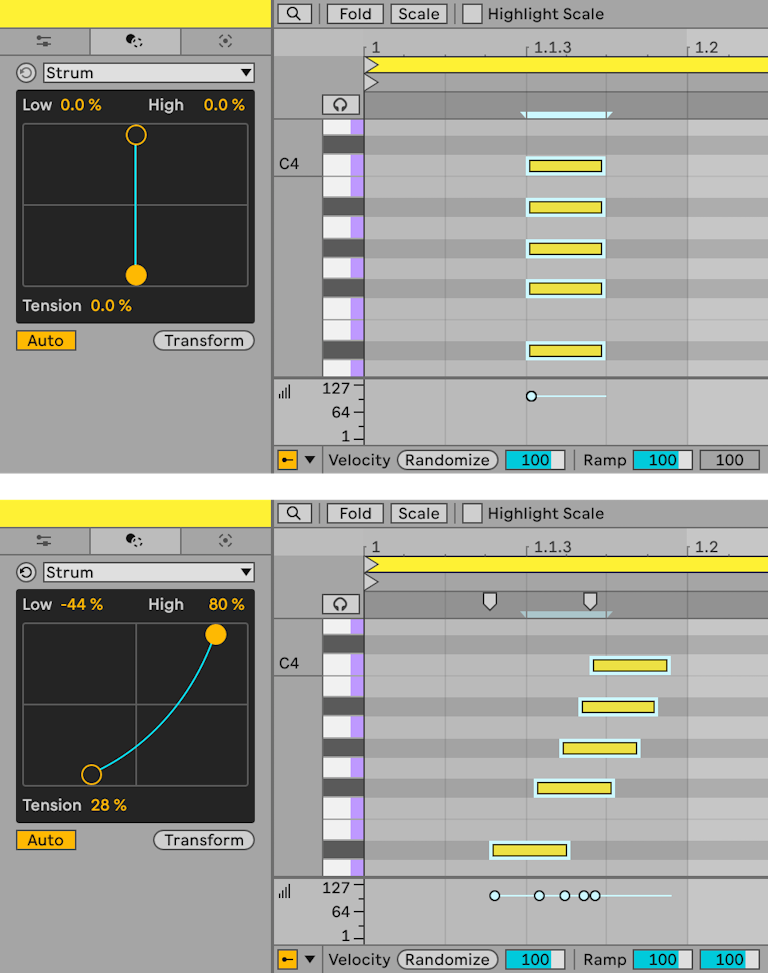Viewport: 768px width, 973px height.
Task: Toggle Scale mode in bottom editor
Action: pos(419,513)
